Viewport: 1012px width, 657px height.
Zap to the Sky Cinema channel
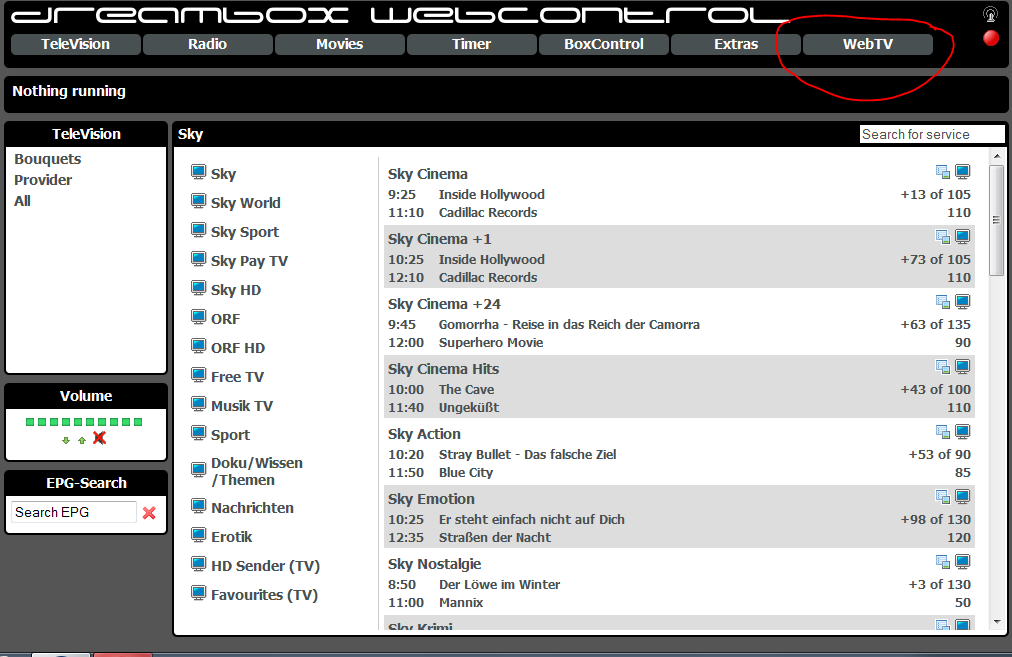(x=428, y=174)
